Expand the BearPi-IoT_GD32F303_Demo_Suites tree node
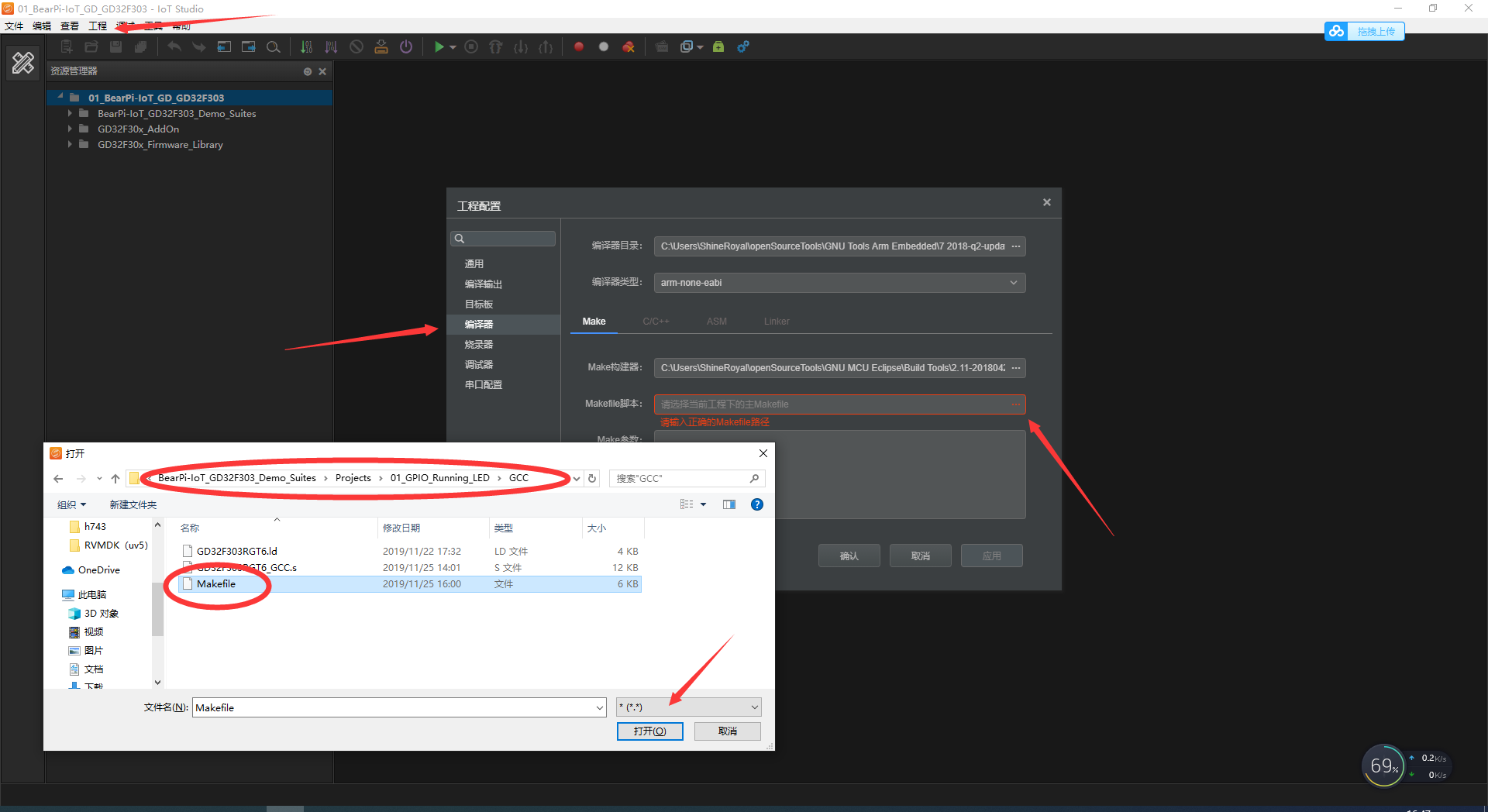1488x812 pixels. click(70, 113)
